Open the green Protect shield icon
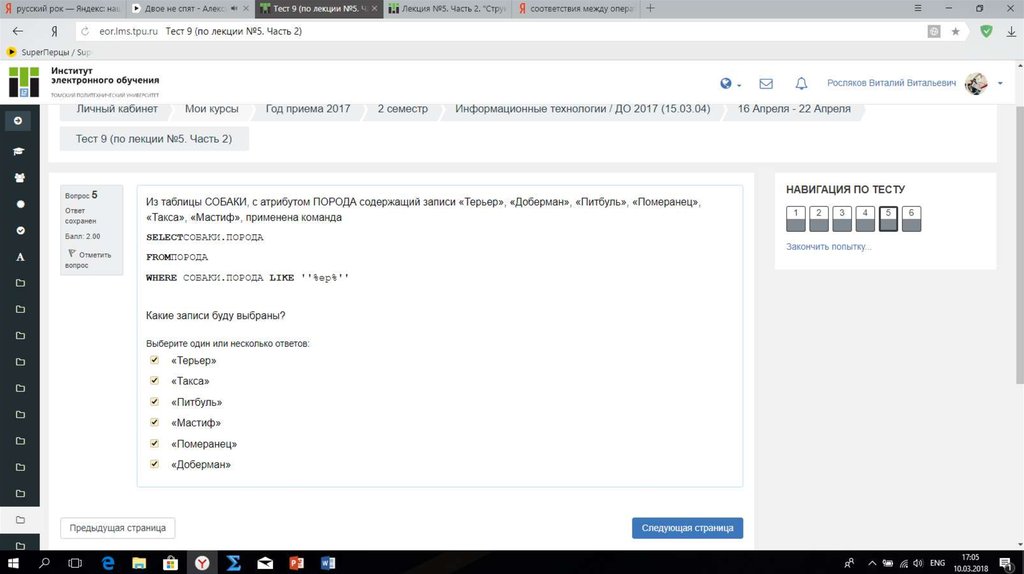This screenshot has height=574, width=1024. pos(986,31)
